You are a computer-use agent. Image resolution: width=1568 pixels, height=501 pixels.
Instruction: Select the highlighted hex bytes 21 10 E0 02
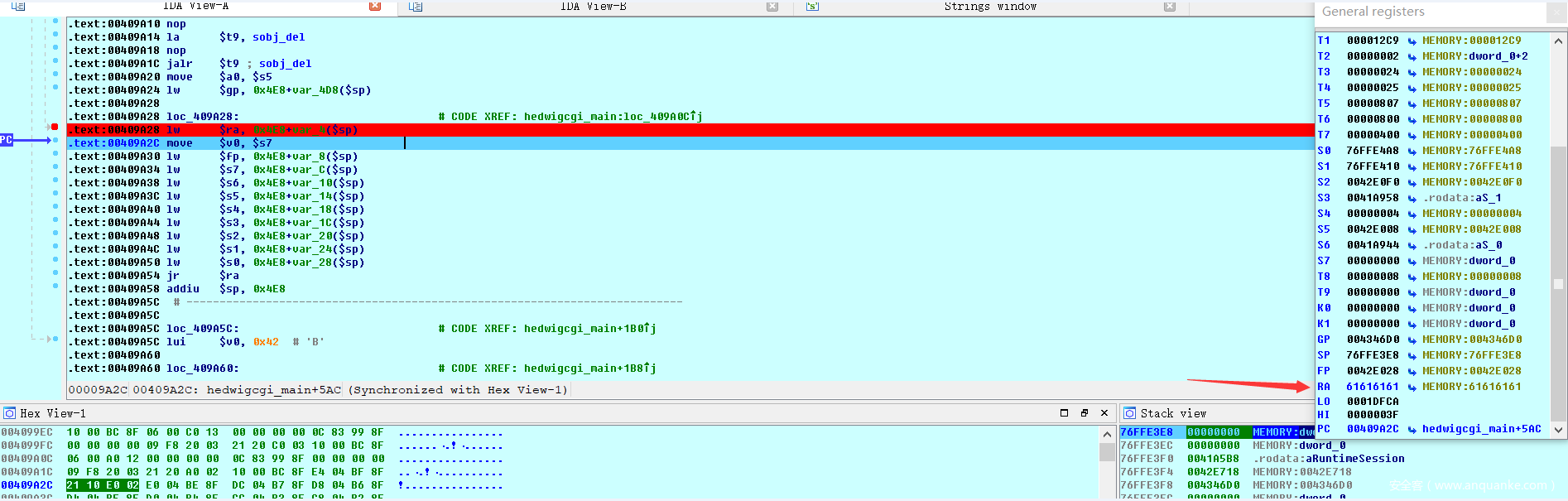103,485
